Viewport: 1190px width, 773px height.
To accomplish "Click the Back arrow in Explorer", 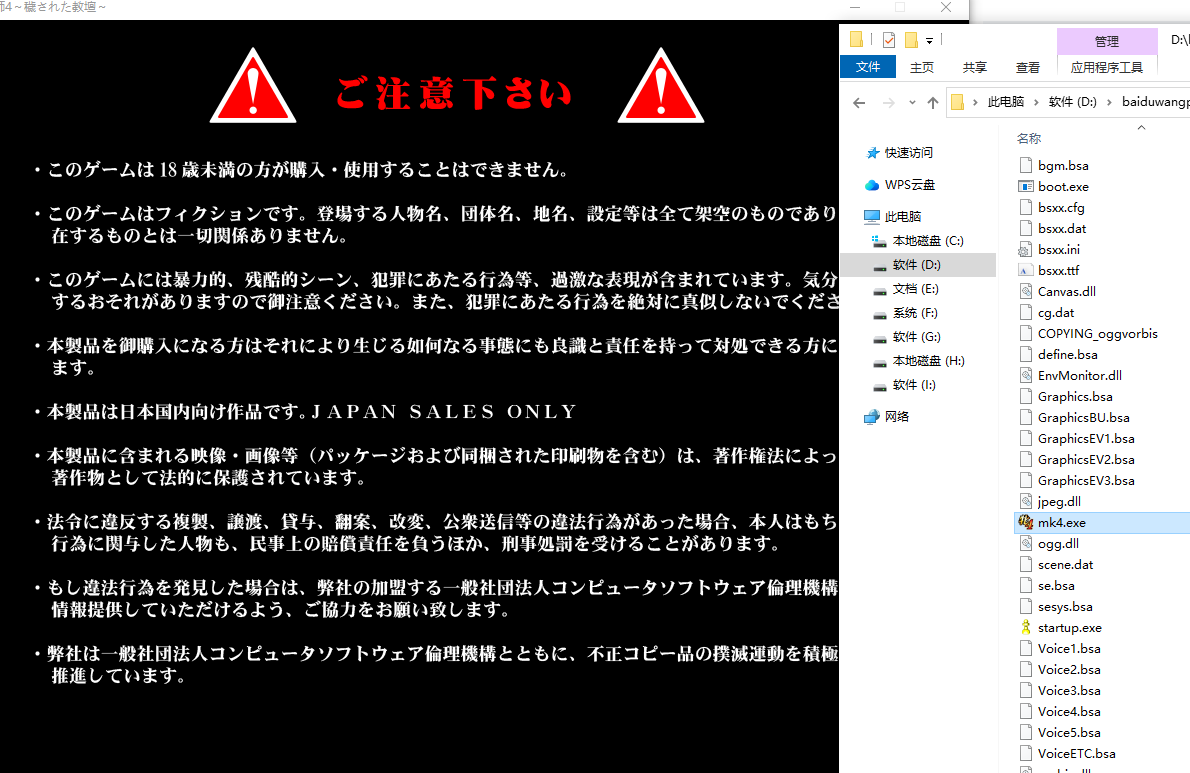I will 859,102.
